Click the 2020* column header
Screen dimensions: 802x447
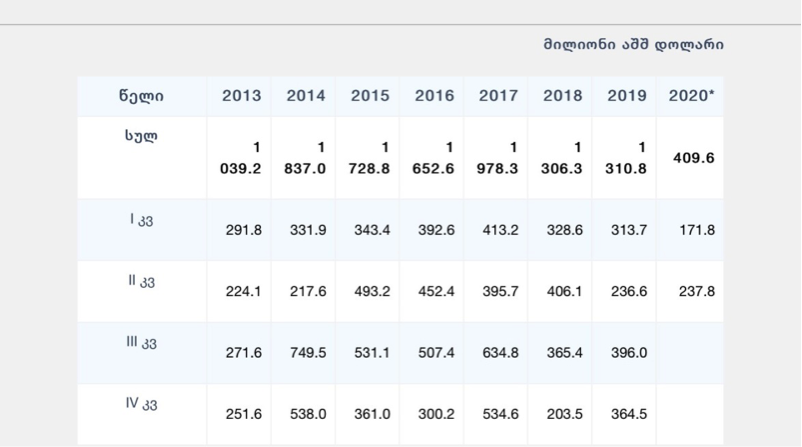point(692,96)
